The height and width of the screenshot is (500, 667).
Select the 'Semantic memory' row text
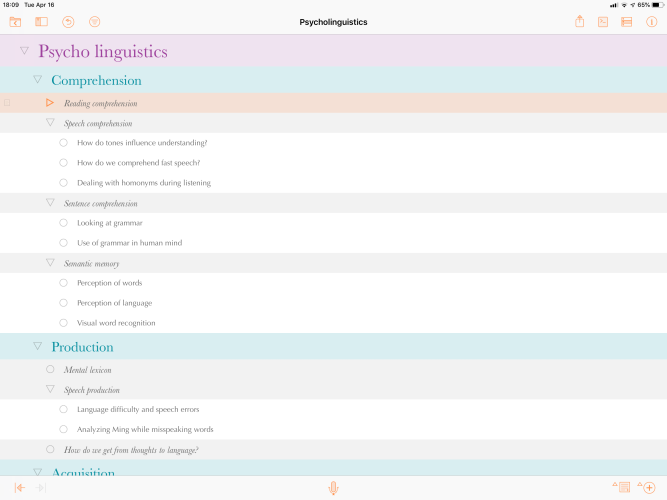coord(92,264)
